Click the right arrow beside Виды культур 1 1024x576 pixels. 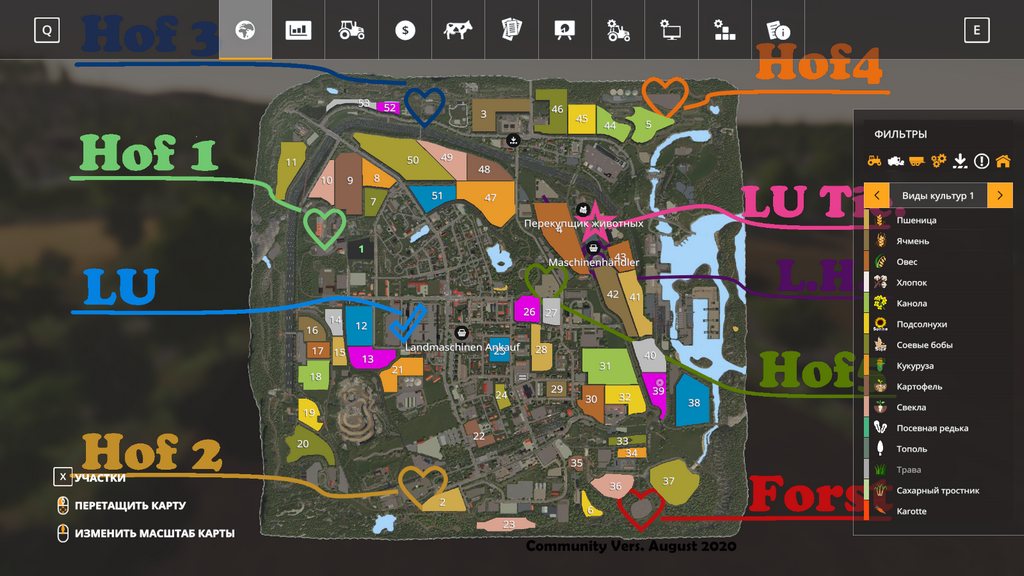click(x=1000, y=196)
